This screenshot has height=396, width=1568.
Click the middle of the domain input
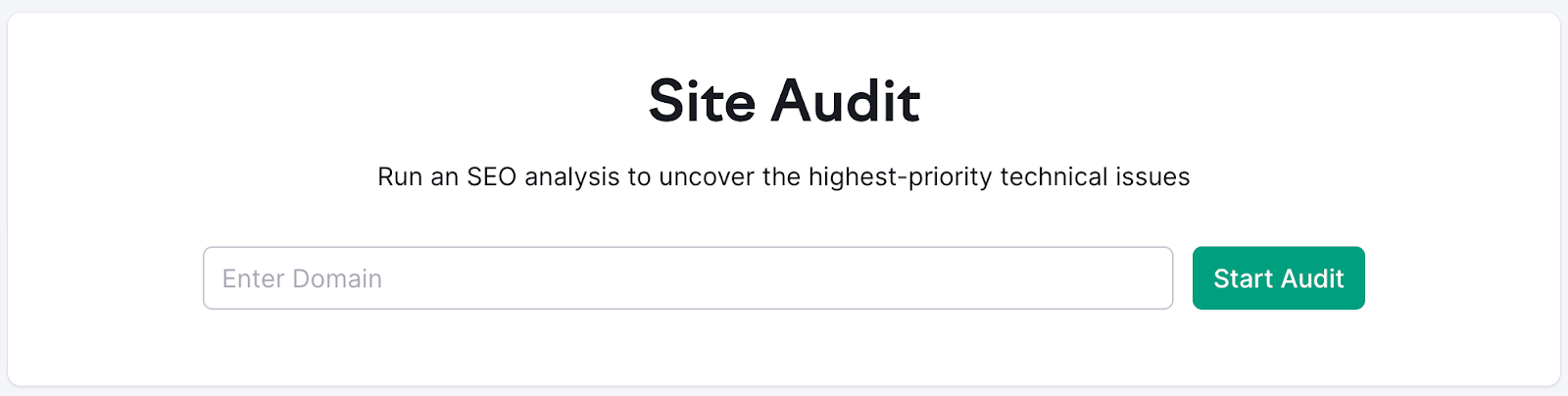click(687, 278)
